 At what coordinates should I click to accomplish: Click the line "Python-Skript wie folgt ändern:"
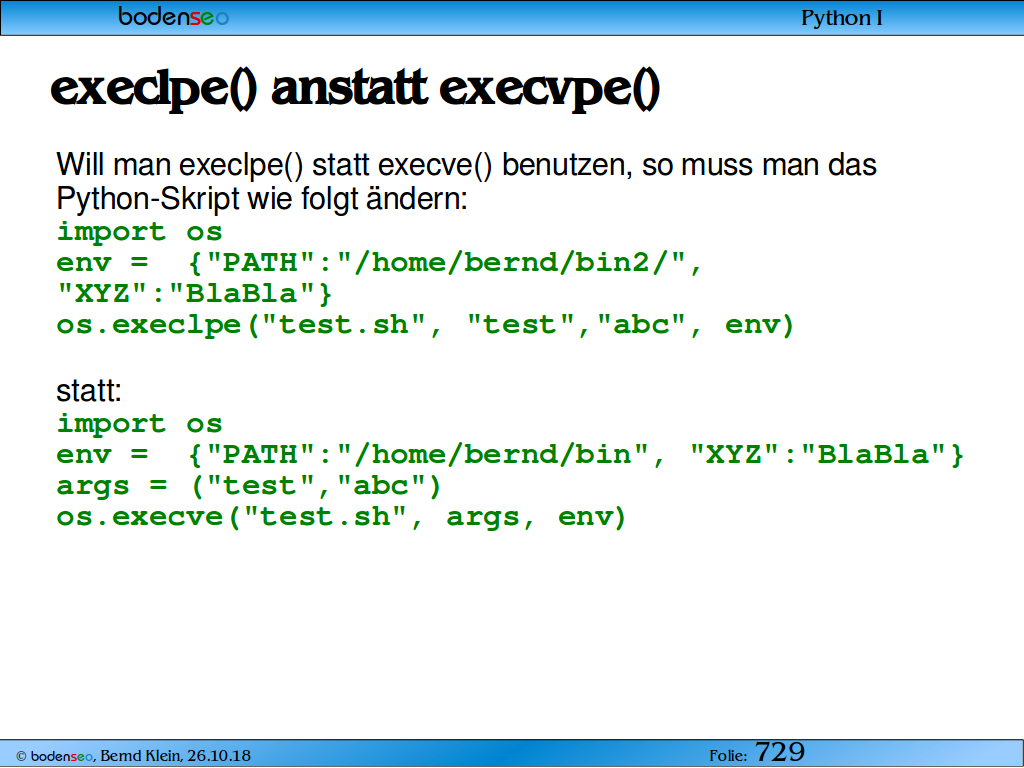[262, 199]
